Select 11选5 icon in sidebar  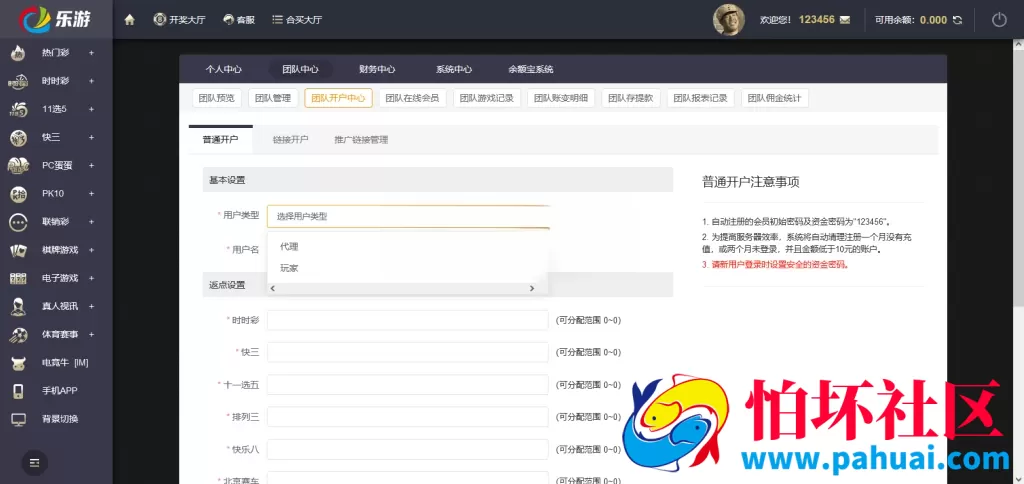pyautogui.click(x=18, y=109)
